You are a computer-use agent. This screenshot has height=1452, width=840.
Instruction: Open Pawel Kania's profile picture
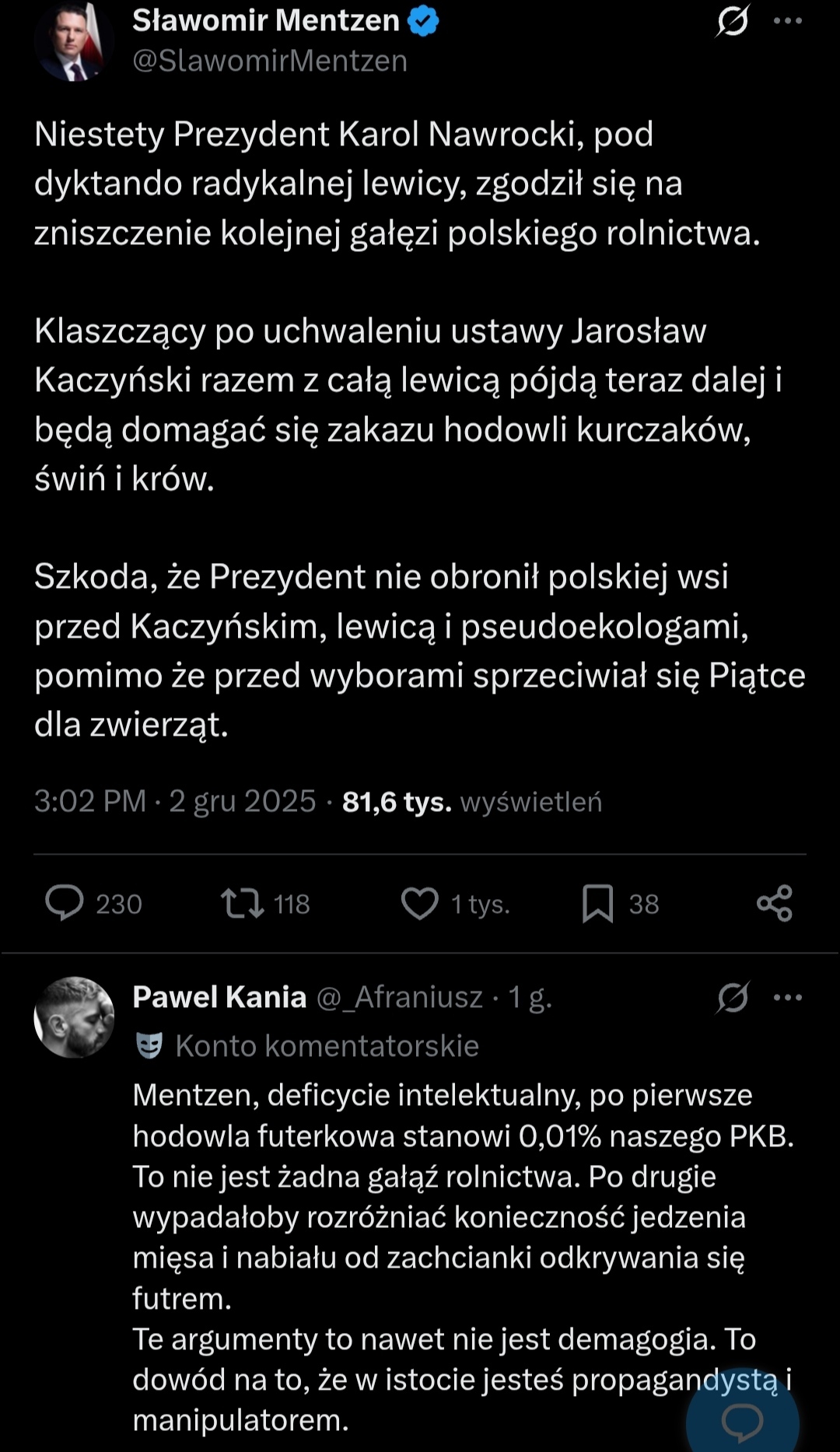coord(74,1017)
